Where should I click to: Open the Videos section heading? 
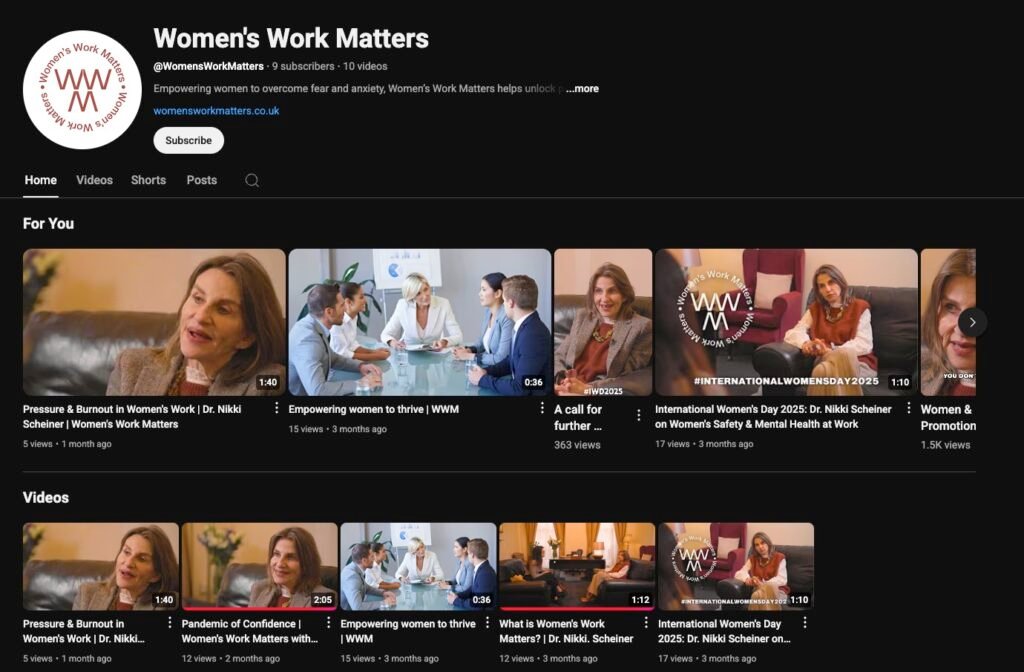(46, 498)
